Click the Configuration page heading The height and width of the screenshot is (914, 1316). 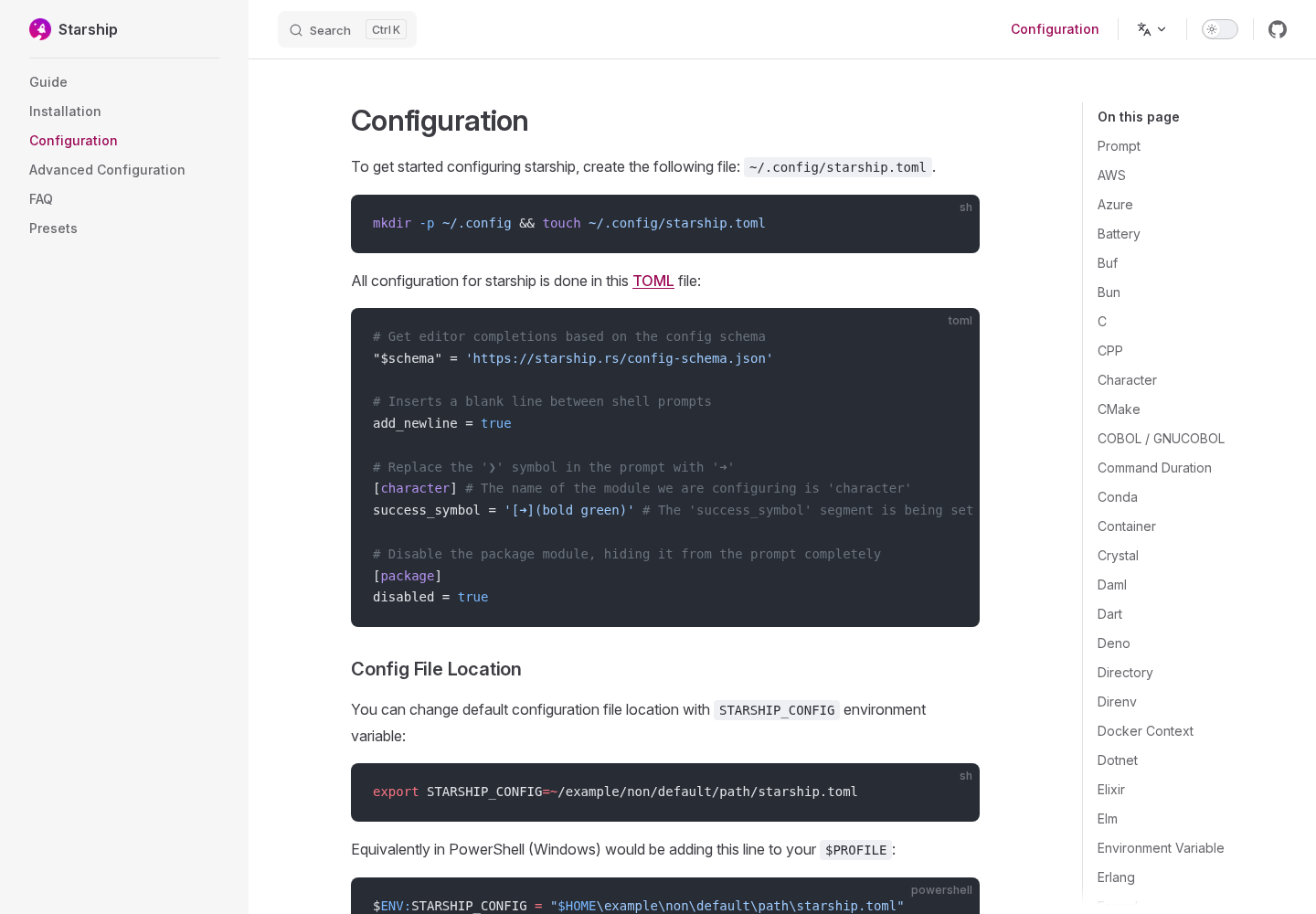(440, 121)
